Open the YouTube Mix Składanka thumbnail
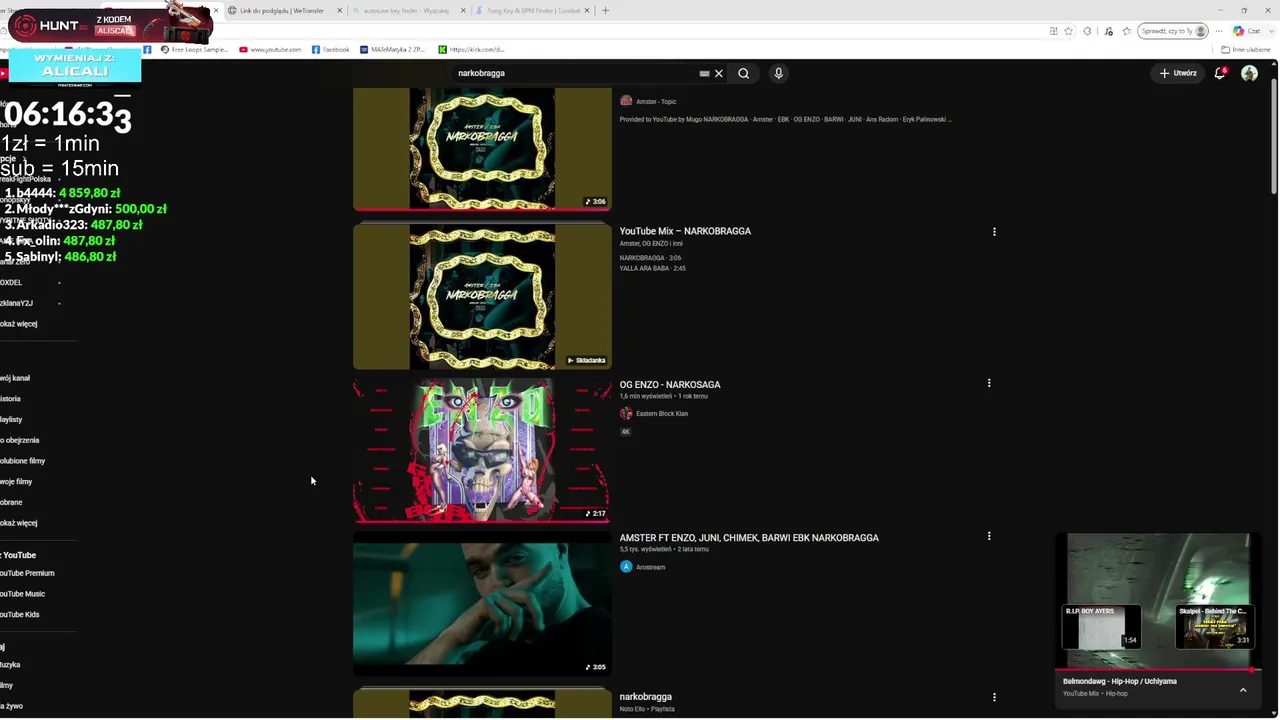Screen dimensions: 1280x720 [x=482, y=296]
